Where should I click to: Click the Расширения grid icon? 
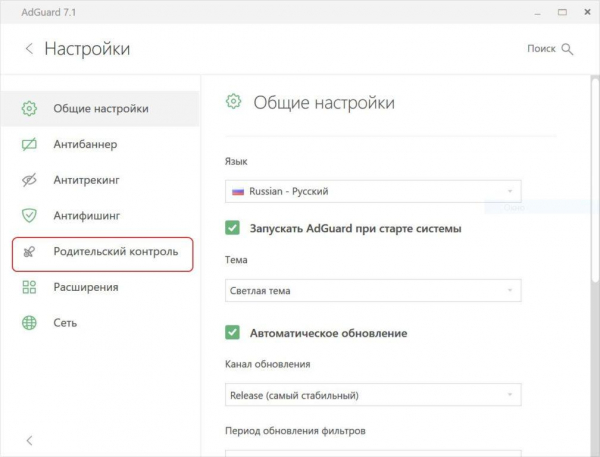29,287
